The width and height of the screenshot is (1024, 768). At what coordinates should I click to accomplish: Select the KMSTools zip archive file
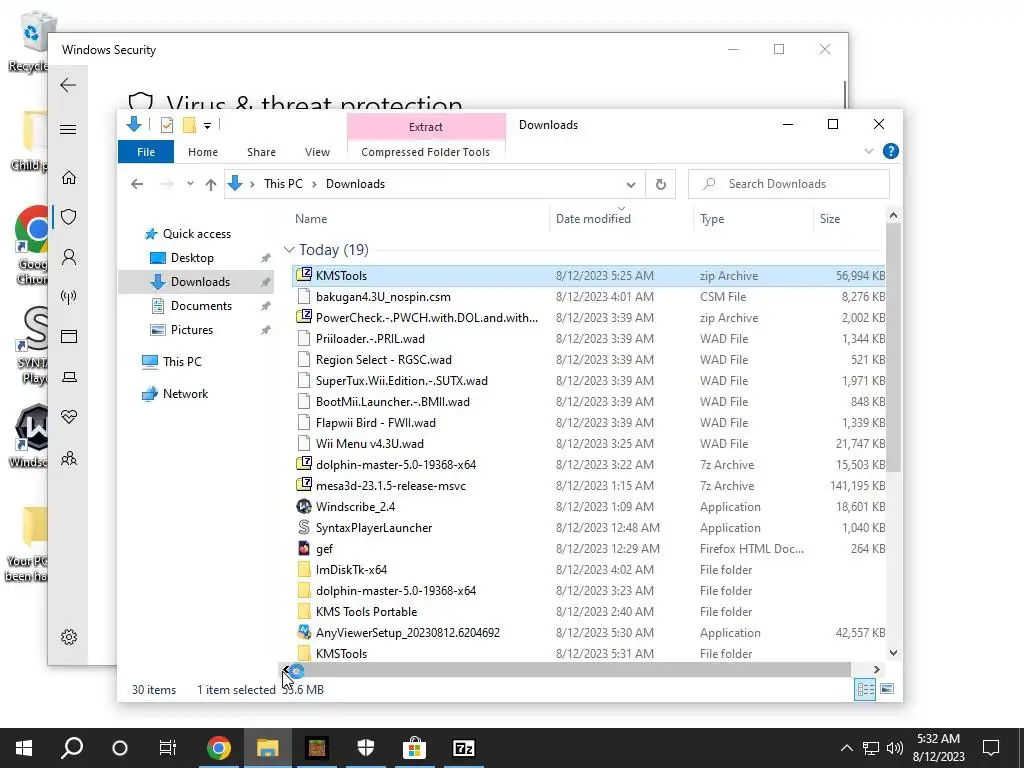[588, 276]
